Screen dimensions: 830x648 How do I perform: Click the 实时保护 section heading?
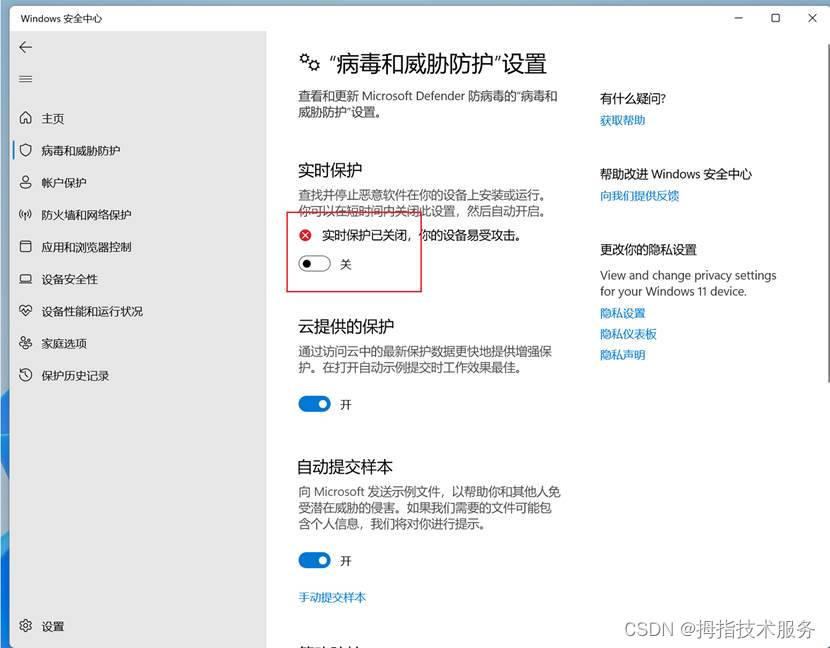point(330,170)
